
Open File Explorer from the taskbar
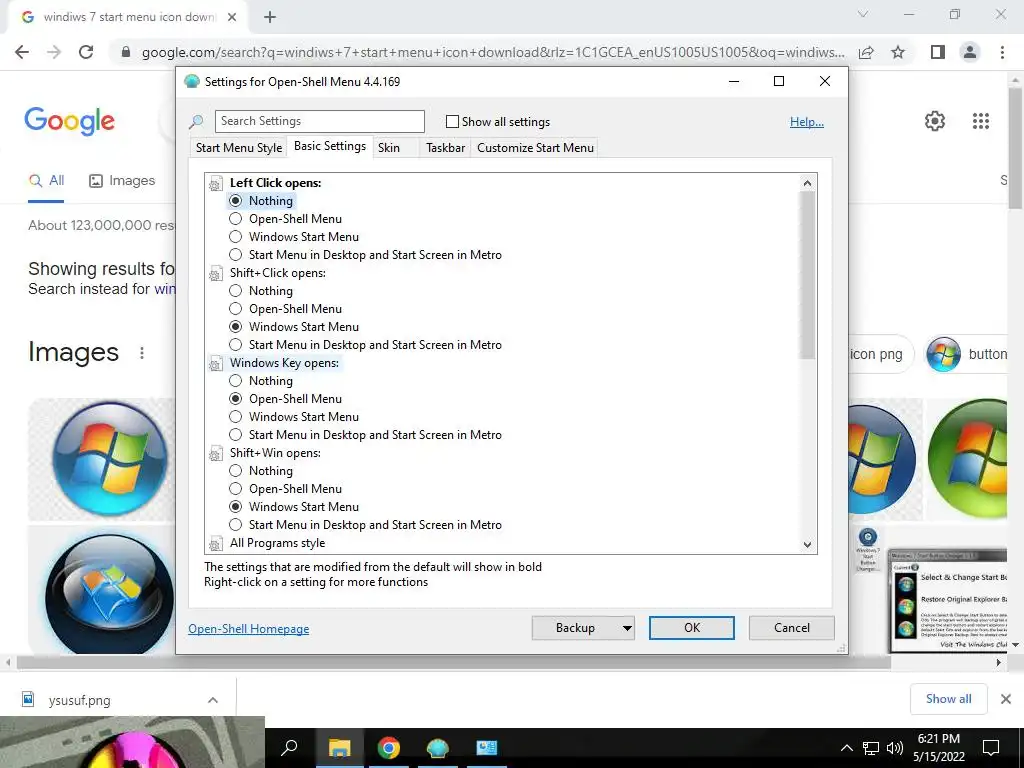point(340,747)
